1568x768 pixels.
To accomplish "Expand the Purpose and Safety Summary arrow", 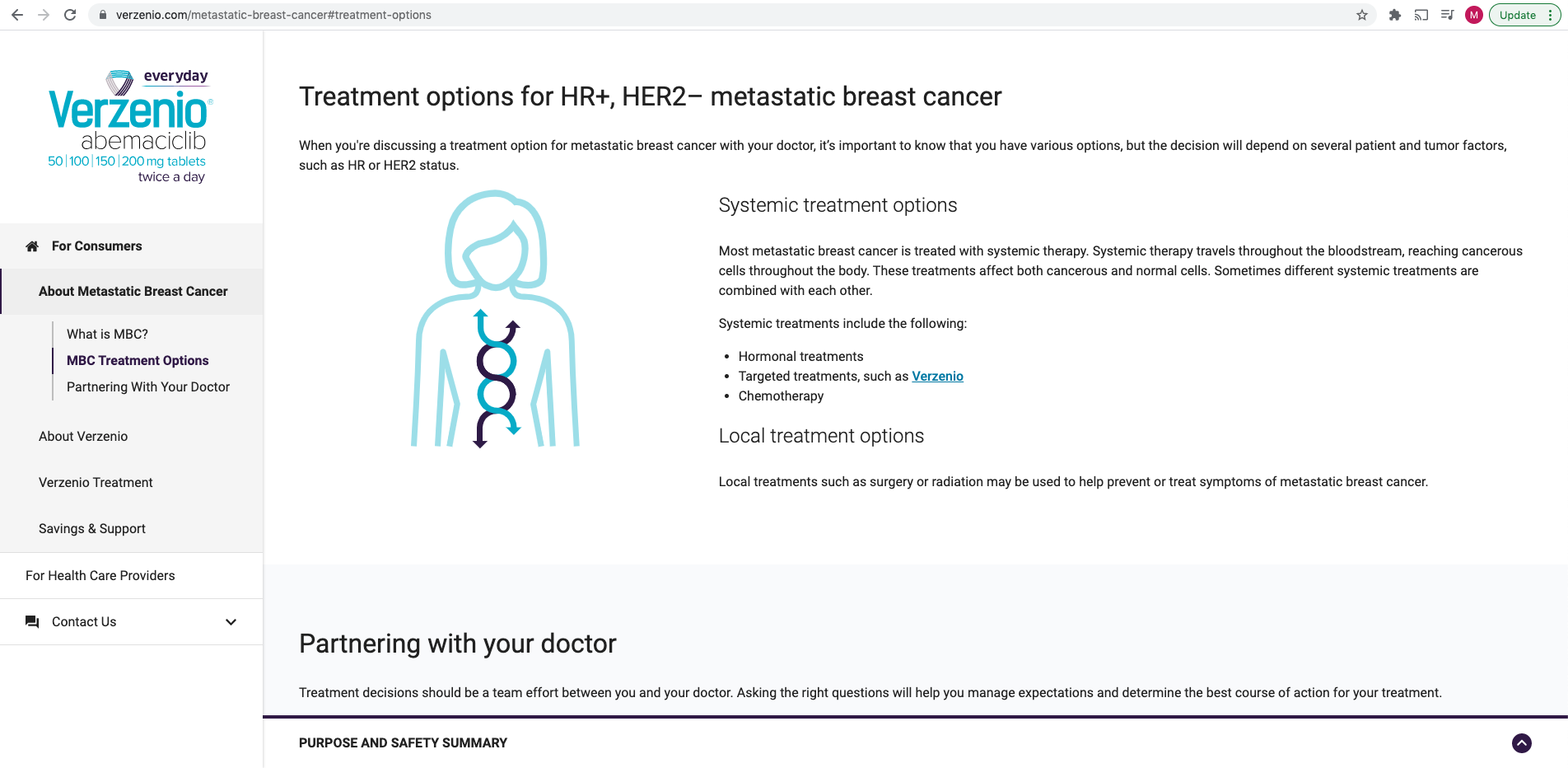I will click(1522, 743).
